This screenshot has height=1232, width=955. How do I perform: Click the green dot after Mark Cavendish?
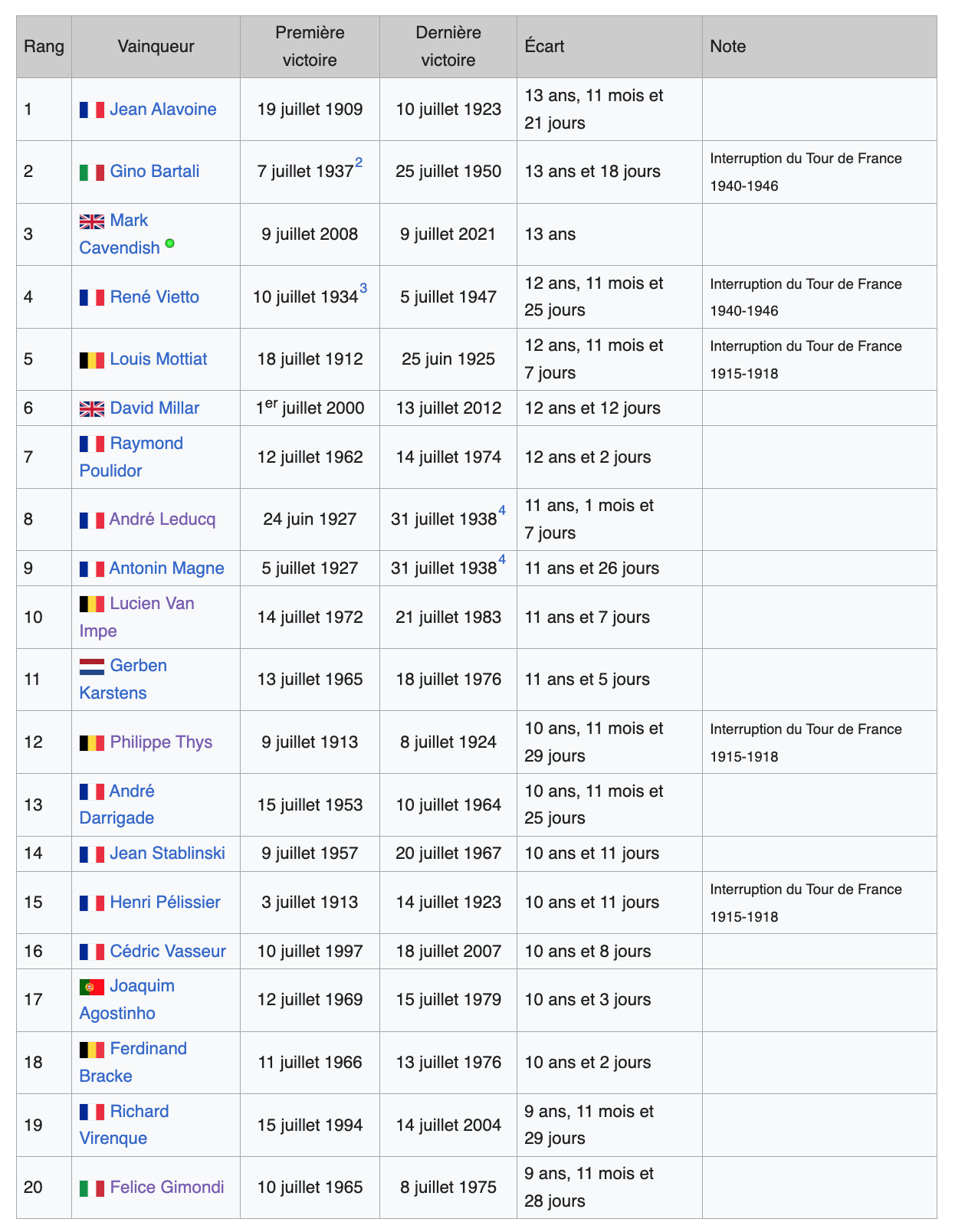pos(170,244)
